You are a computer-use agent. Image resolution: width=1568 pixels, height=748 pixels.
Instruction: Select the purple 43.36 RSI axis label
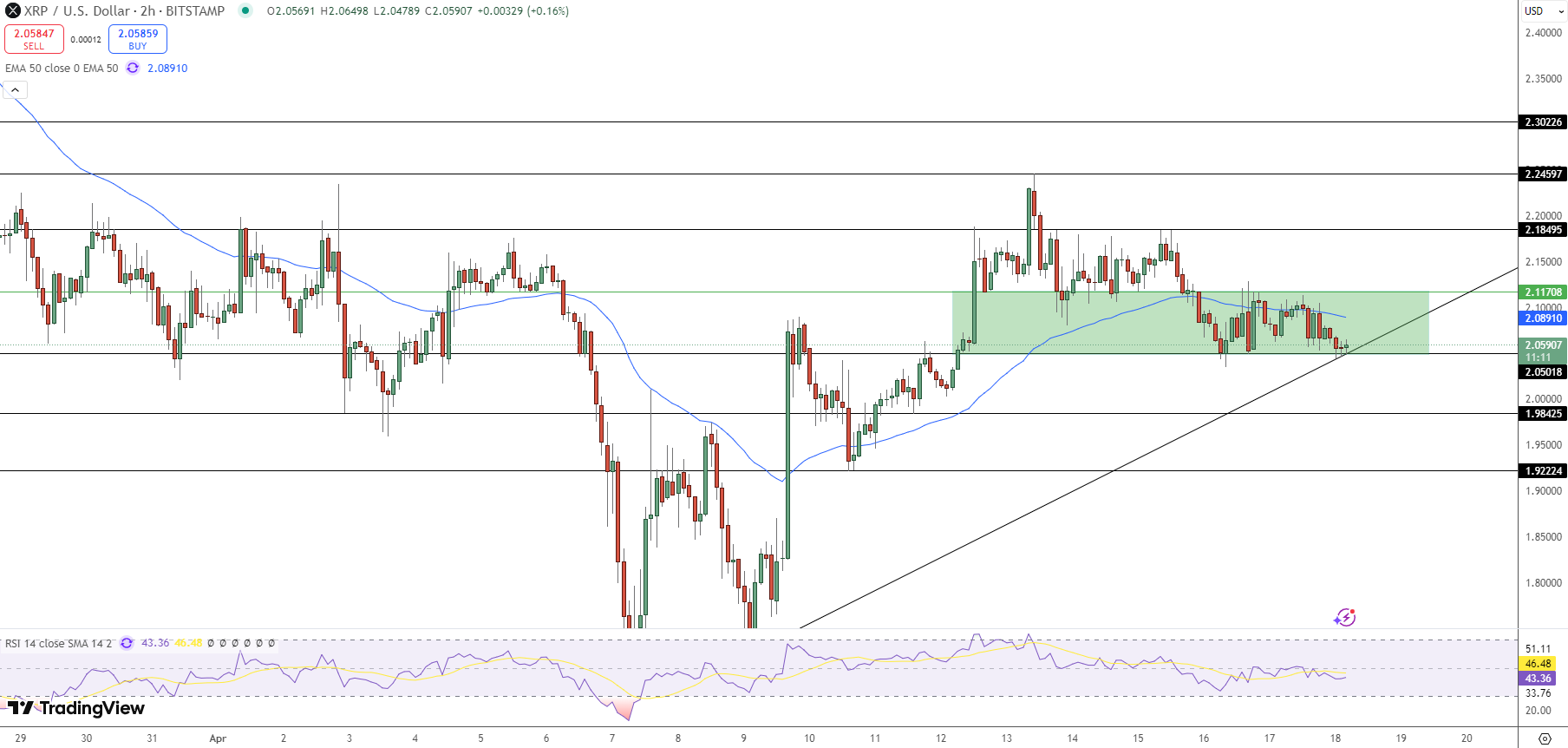[x=1538, y=679]
